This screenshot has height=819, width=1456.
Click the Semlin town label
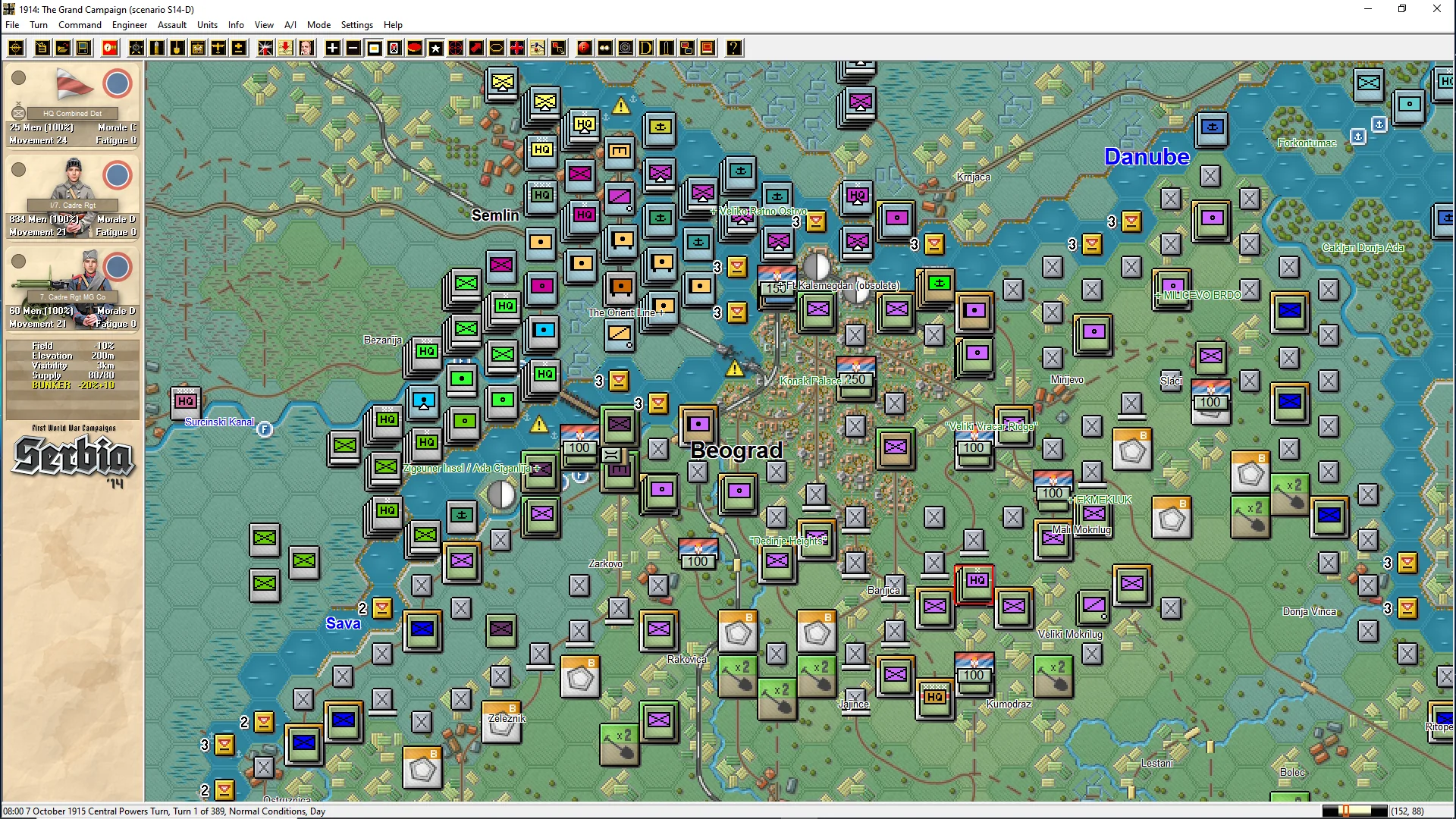tap(495, 215)
